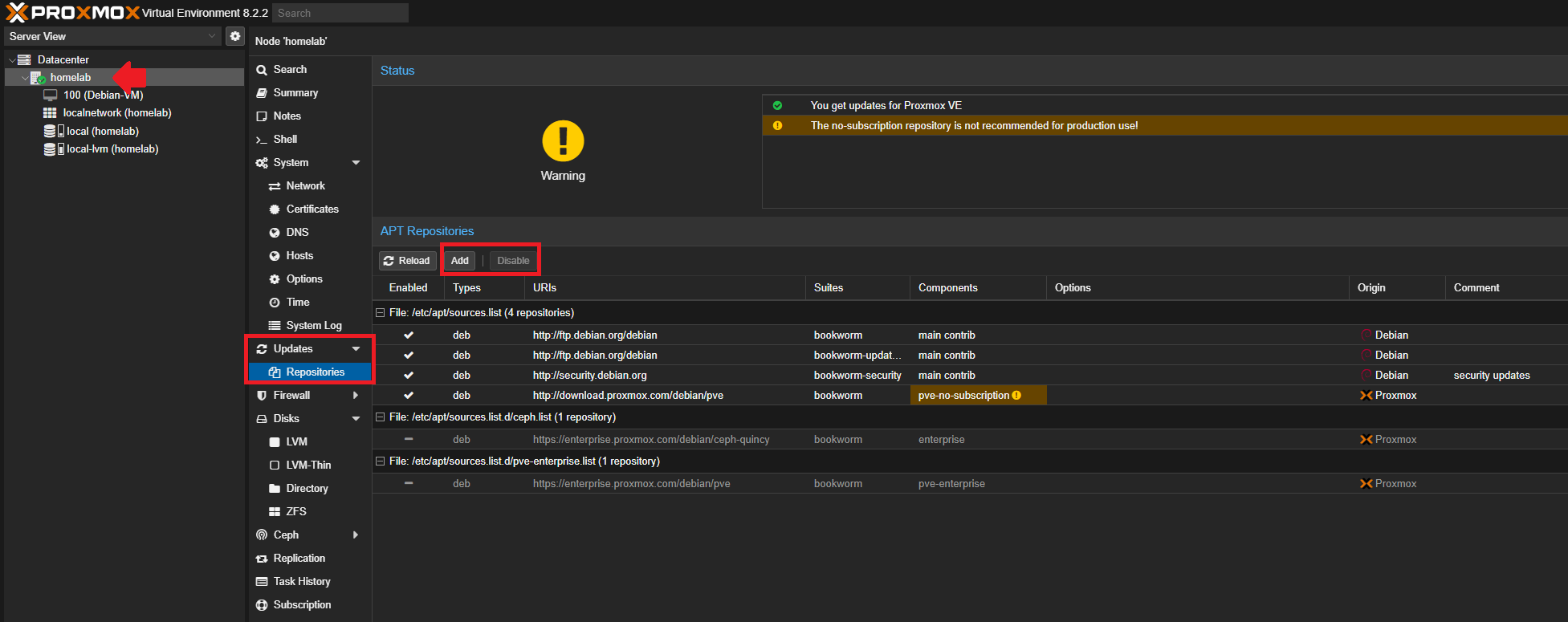This screenshot has width=1568, height=622.
Task: Click the System Log list icon
Action: coord(275,326)
